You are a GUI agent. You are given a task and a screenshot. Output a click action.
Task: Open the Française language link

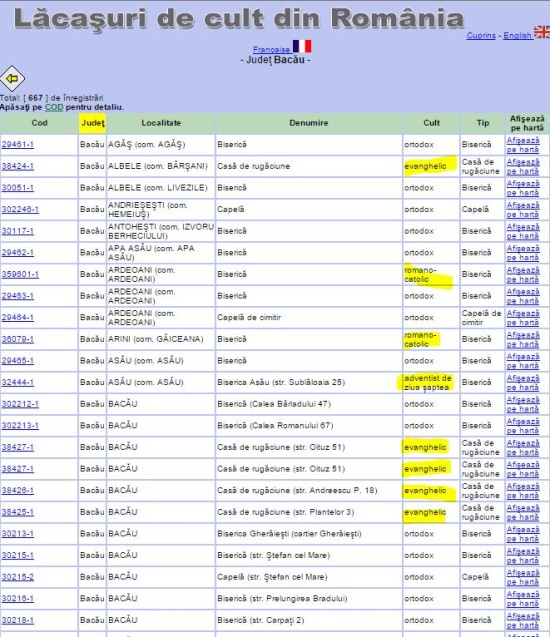(x=271, y=49)
